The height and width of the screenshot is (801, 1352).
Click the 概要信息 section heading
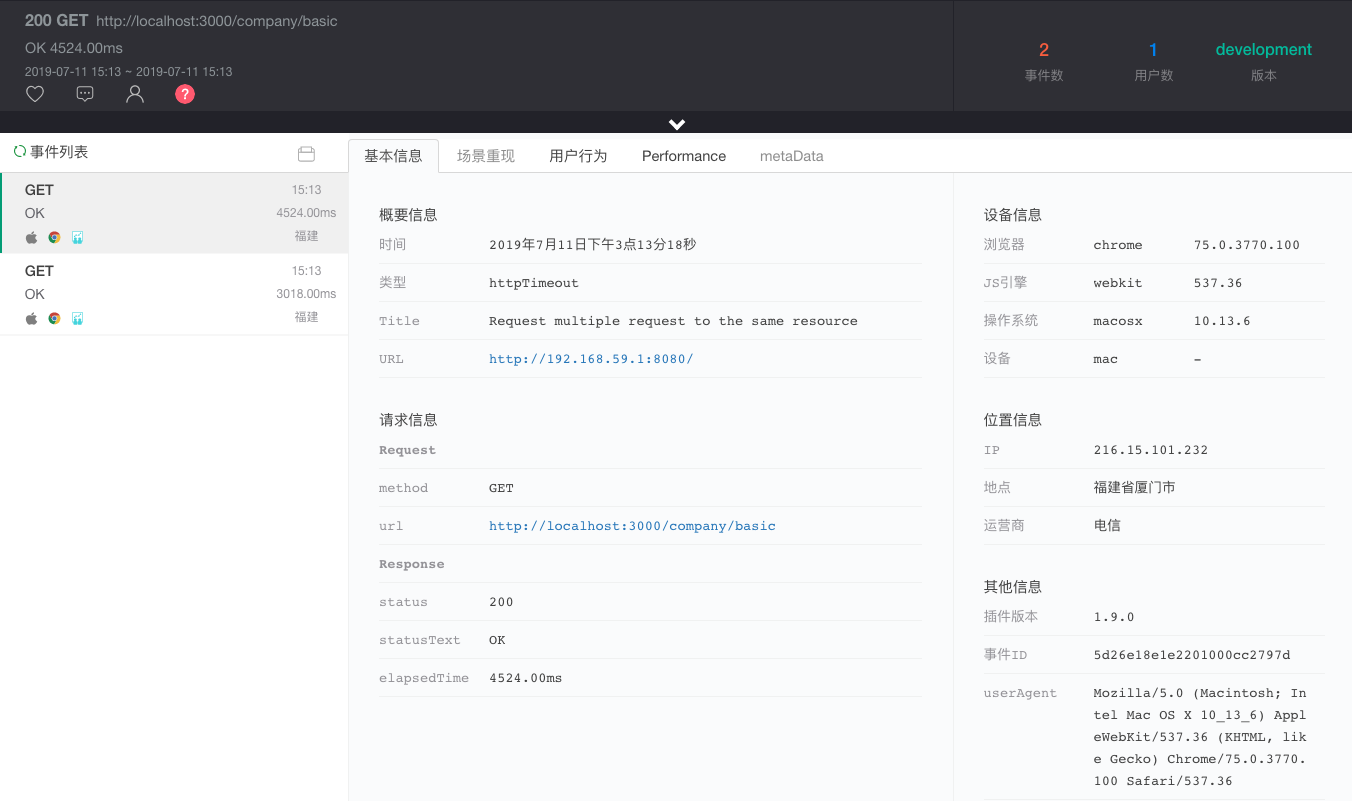[408, 215]
